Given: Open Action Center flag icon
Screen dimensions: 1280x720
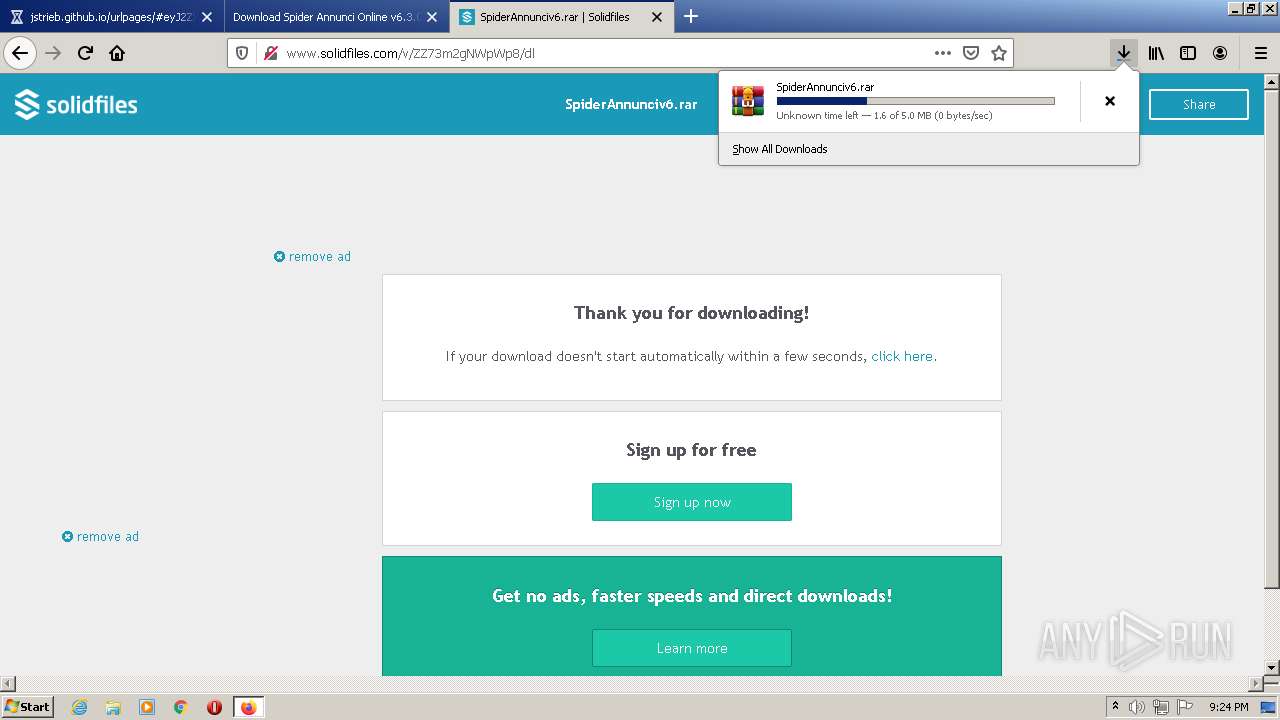Looking at the screenshot, I should tap(1185, 707).
